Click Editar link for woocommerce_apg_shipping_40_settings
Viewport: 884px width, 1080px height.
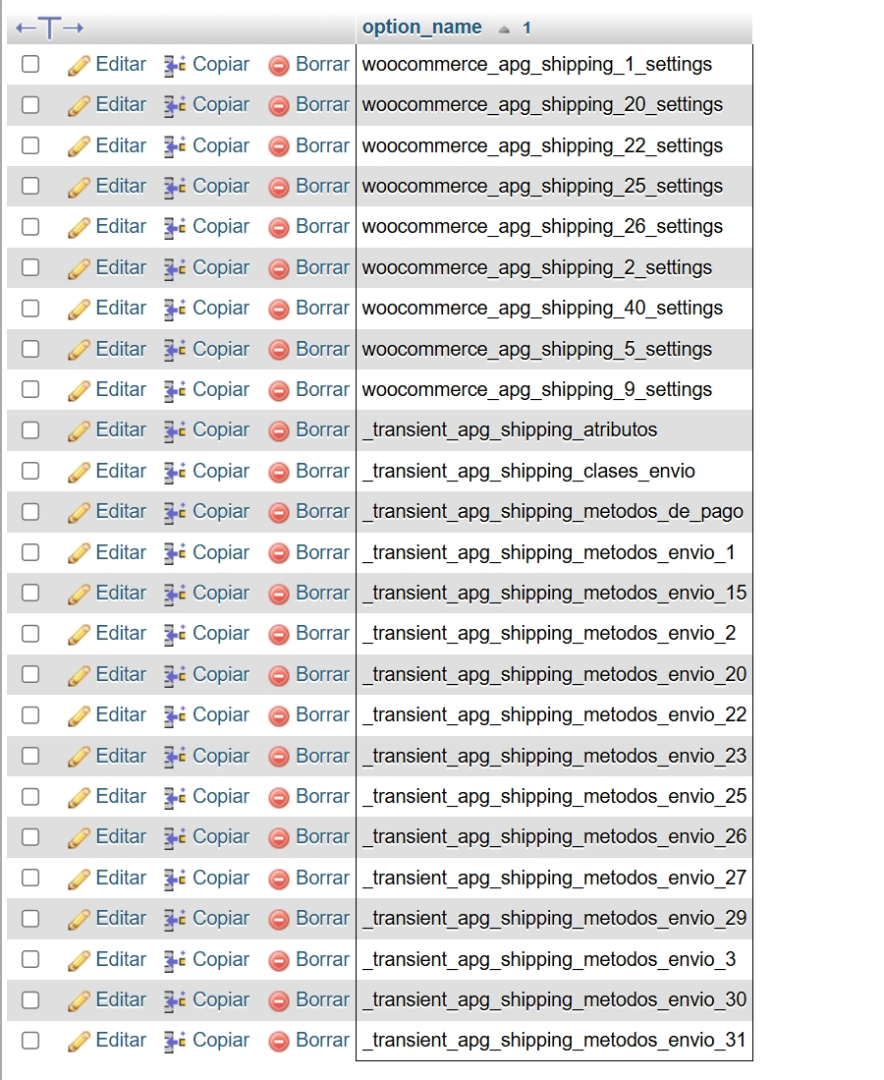(x=120, y=308)
